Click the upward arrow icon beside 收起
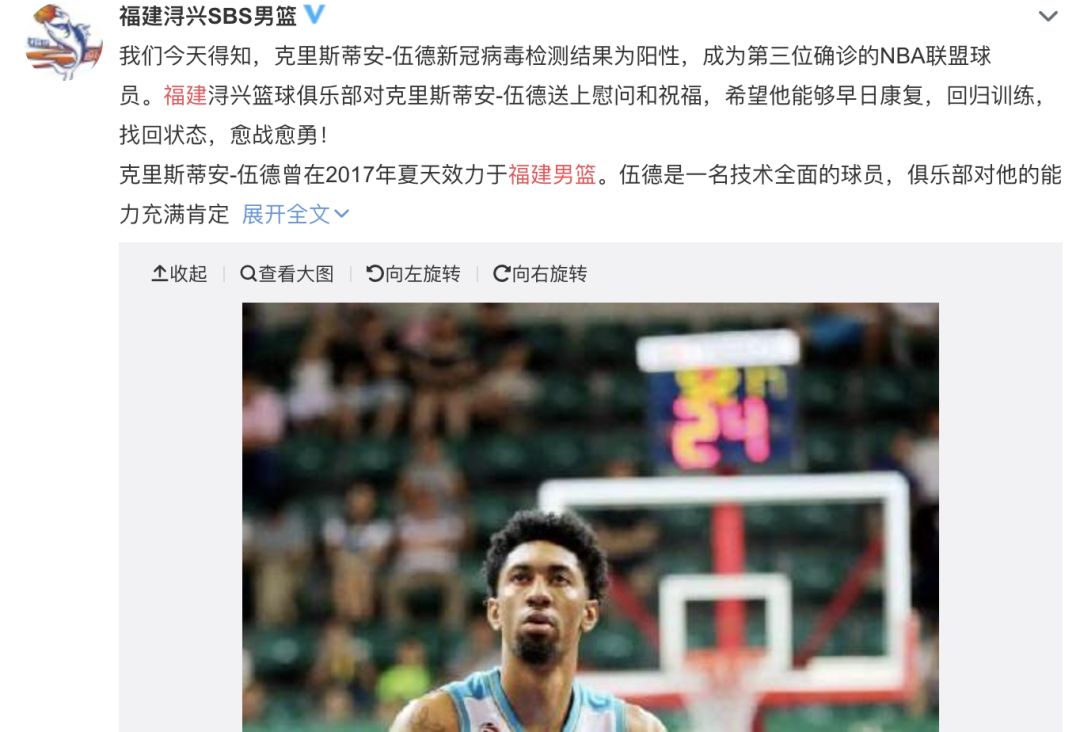The height and width of the screenshot is (732, 1080). (159, 274)
